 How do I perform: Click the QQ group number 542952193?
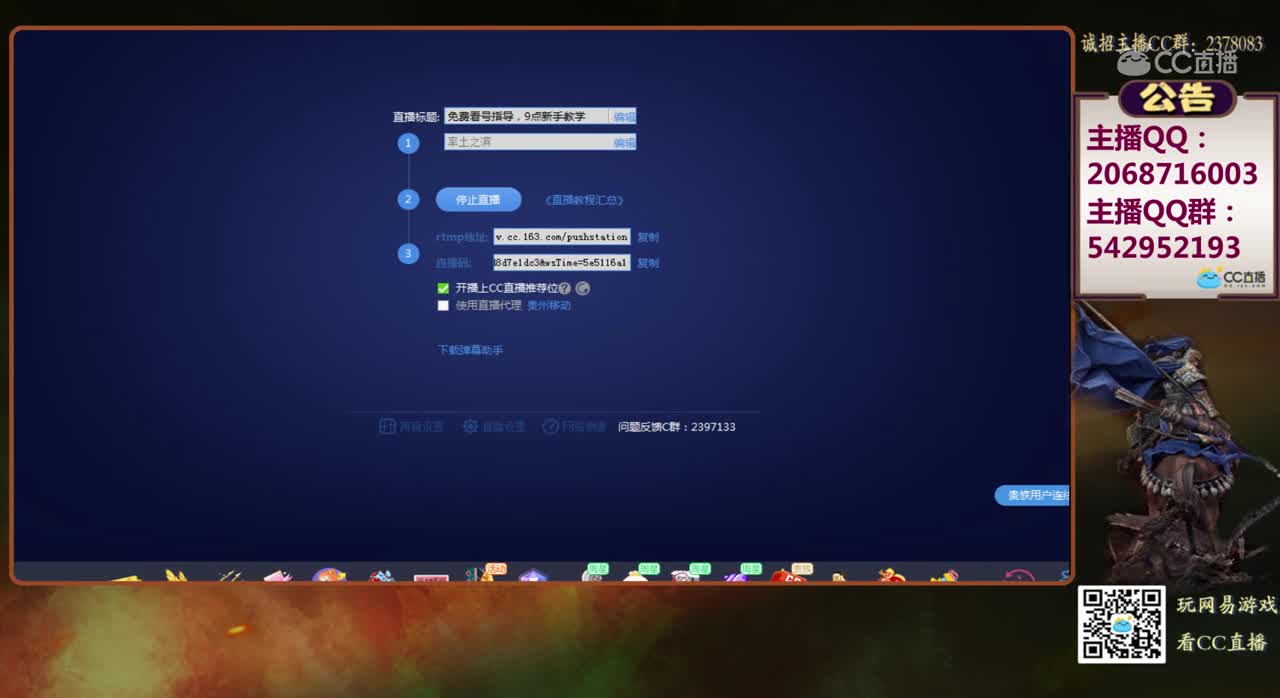click(x=1164, y=247)
